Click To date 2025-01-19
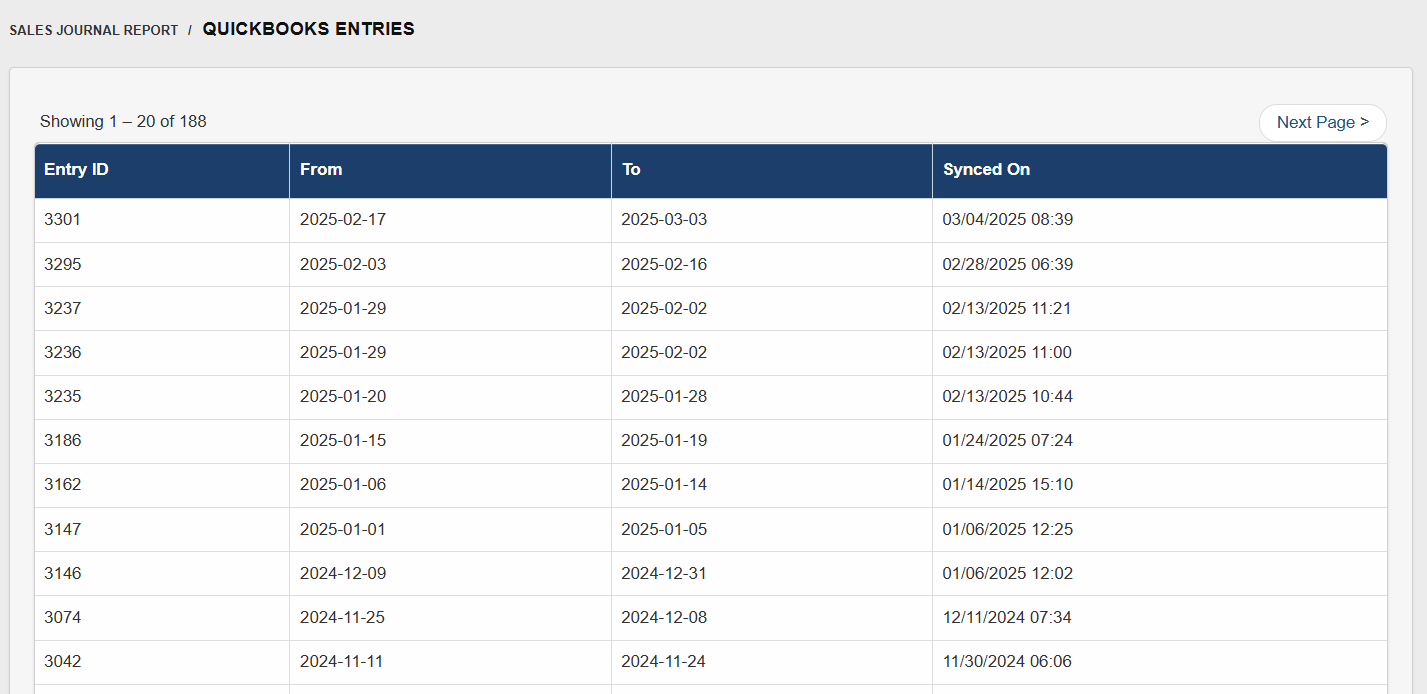Screen dimensions: 1427x694 point(664,440)
